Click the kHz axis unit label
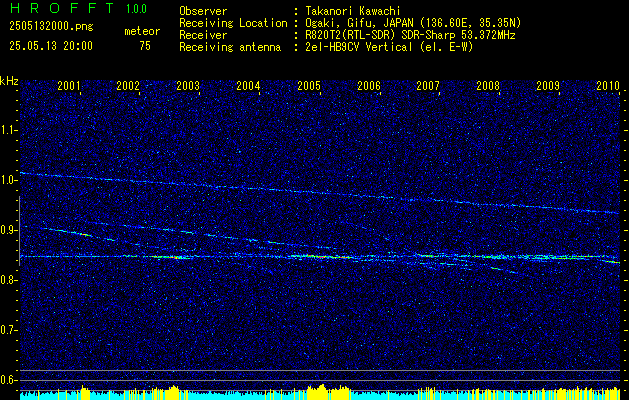The height and width of the screenshot is (400, 629). point(9,81)
